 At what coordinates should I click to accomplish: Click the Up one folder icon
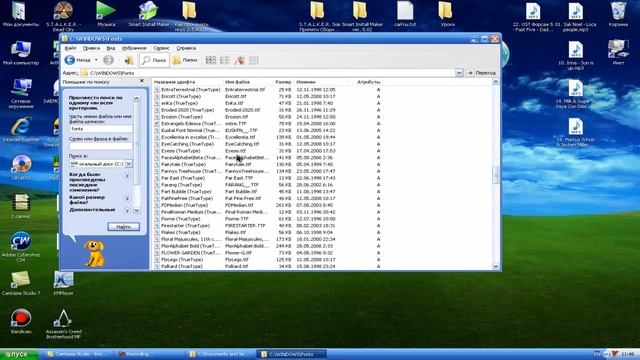(x=129, y=60)
